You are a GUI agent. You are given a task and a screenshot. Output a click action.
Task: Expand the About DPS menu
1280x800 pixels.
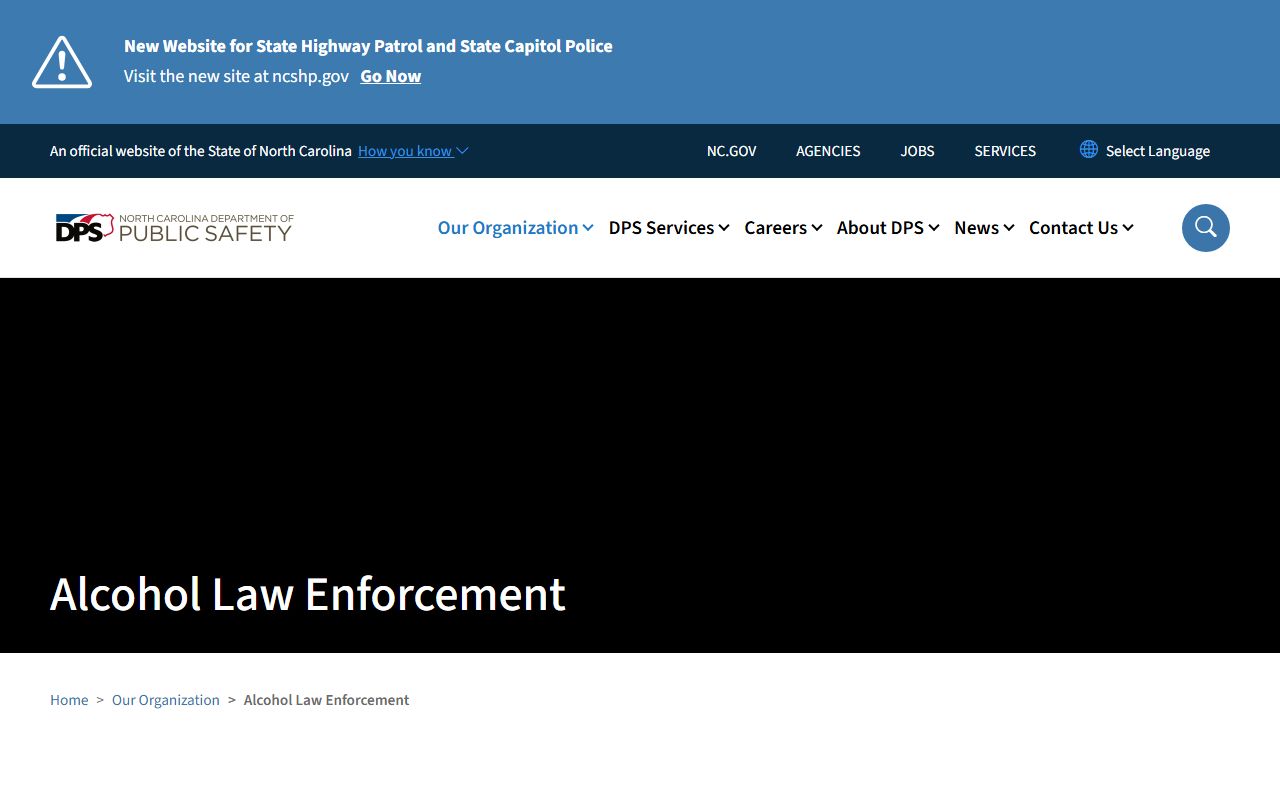point(888,228)
